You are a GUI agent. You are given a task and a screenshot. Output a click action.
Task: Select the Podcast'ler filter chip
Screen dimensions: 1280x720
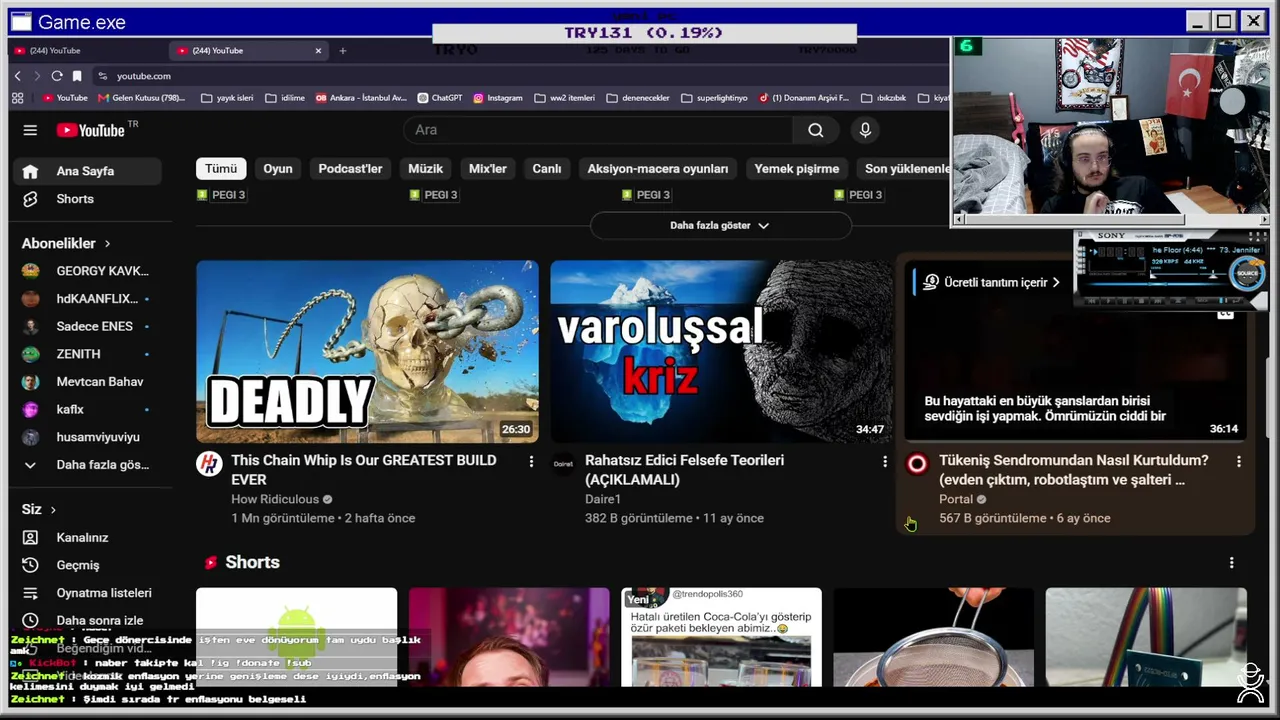pyautogui.click(x=350, y=169)
